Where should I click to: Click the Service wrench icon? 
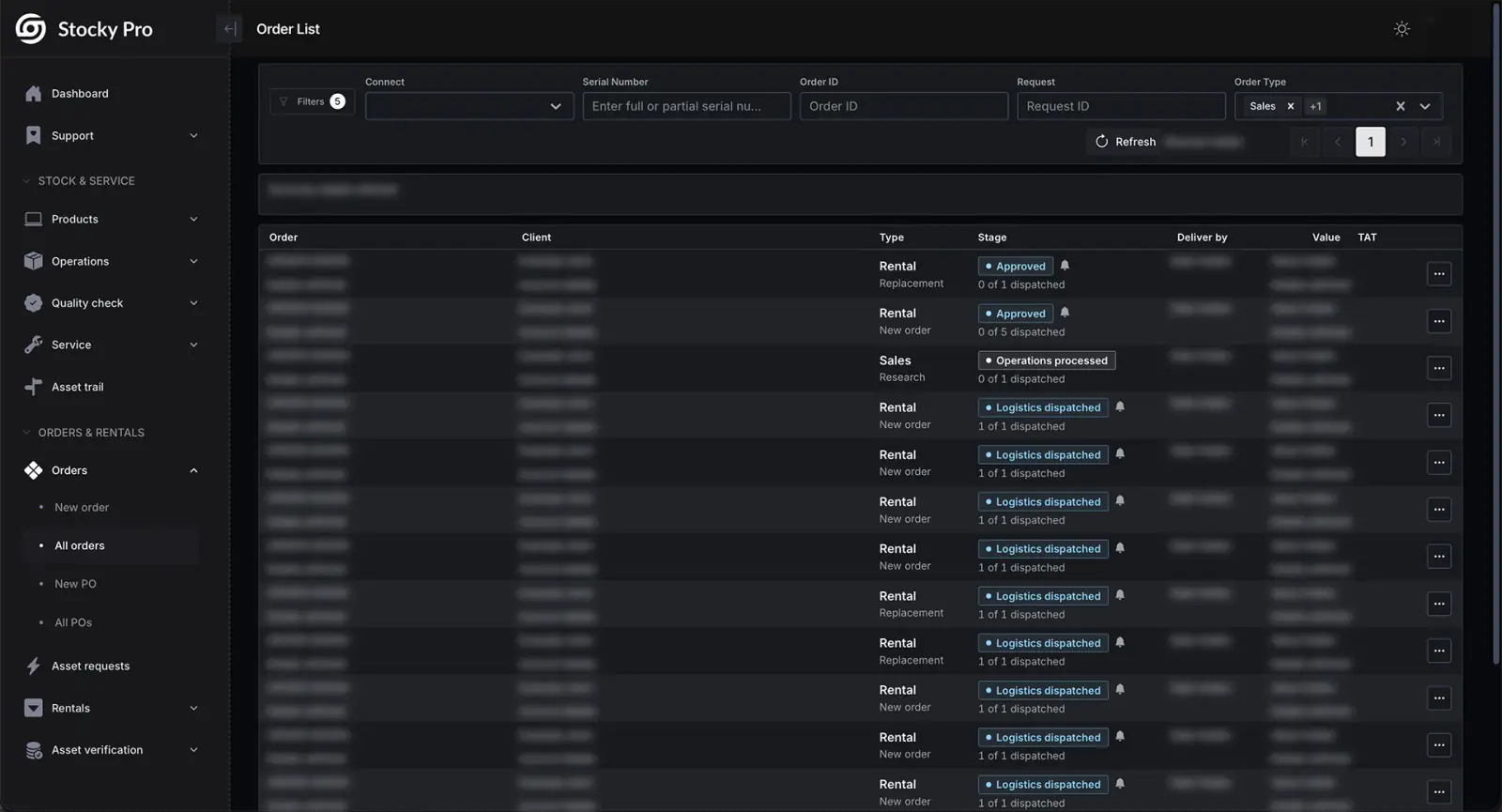[x=34, y=345]
